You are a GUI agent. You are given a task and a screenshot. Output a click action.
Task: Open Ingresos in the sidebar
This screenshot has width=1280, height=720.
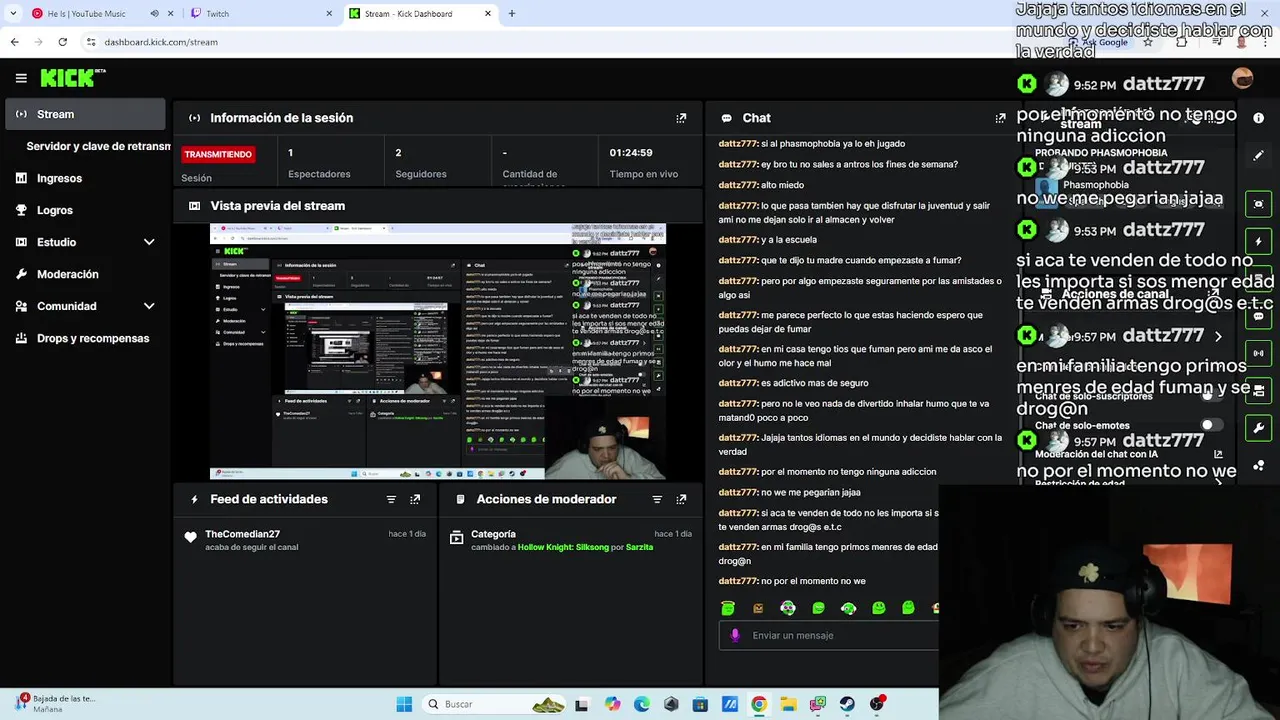[x=59, y=178]
